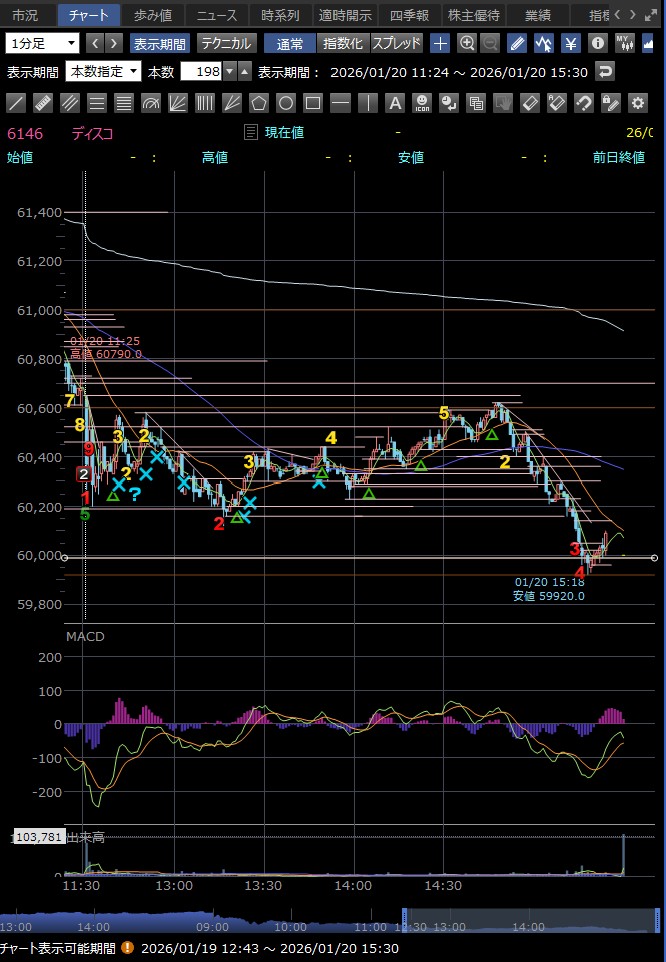The image size is (666, 962).
Task: Open the 1分足 timeframe dropdown
Action: pos(42,43)
